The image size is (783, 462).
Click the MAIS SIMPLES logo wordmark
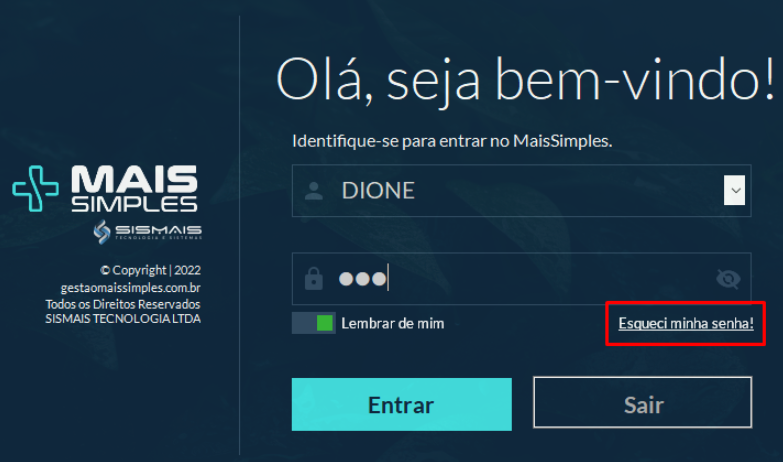point(134,188)
